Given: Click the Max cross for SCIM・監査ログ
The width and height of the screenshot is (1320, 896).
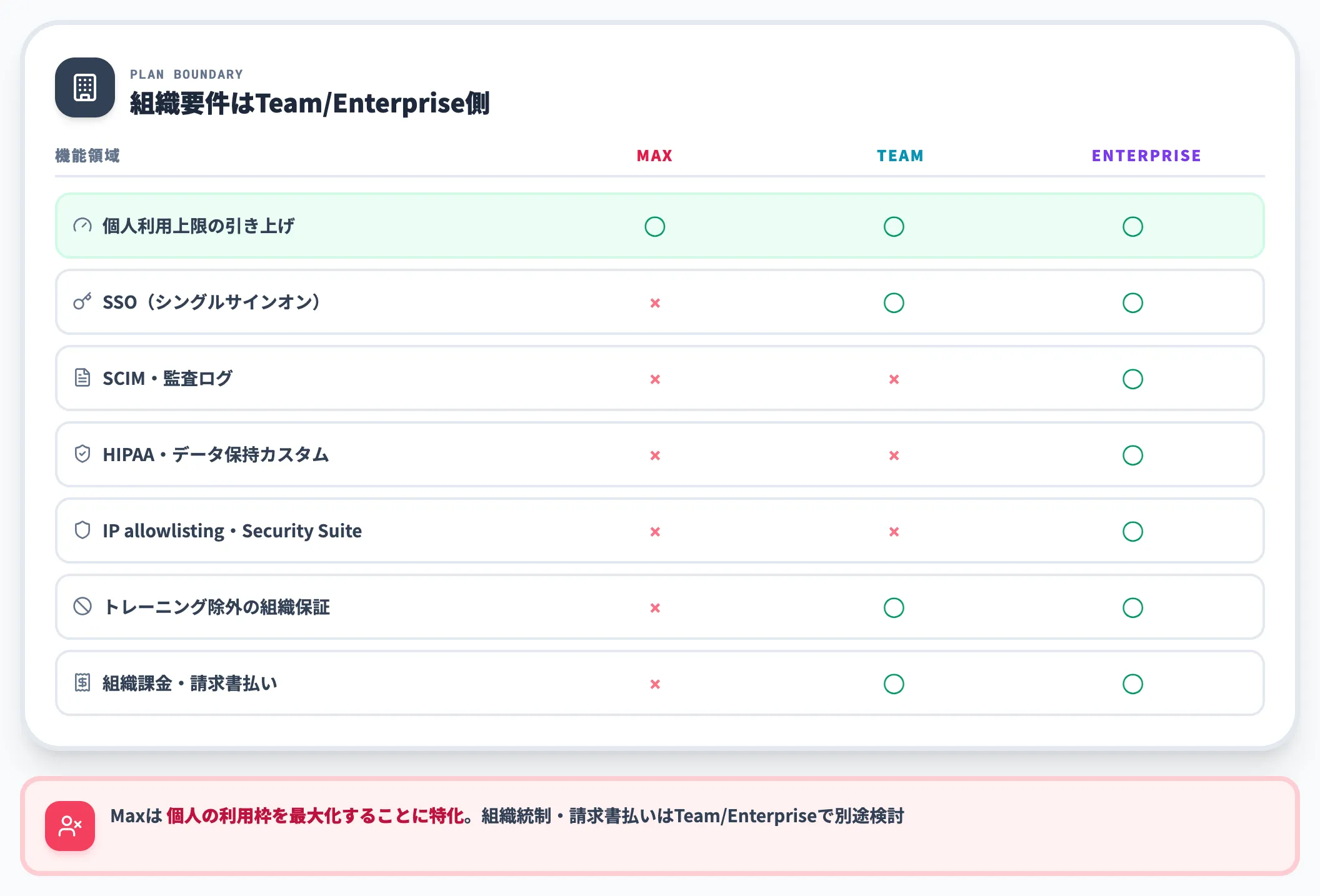Looking at the screenshot, I should (655, 379).
